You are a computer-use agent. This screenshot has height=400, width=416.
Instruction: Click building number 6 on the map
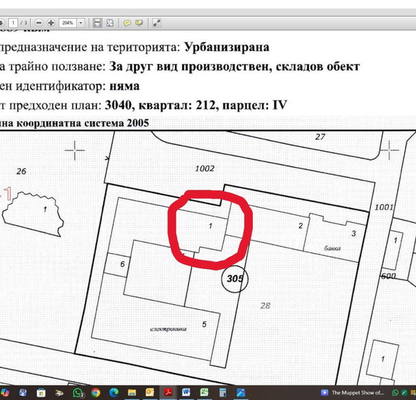coord(122,264)
